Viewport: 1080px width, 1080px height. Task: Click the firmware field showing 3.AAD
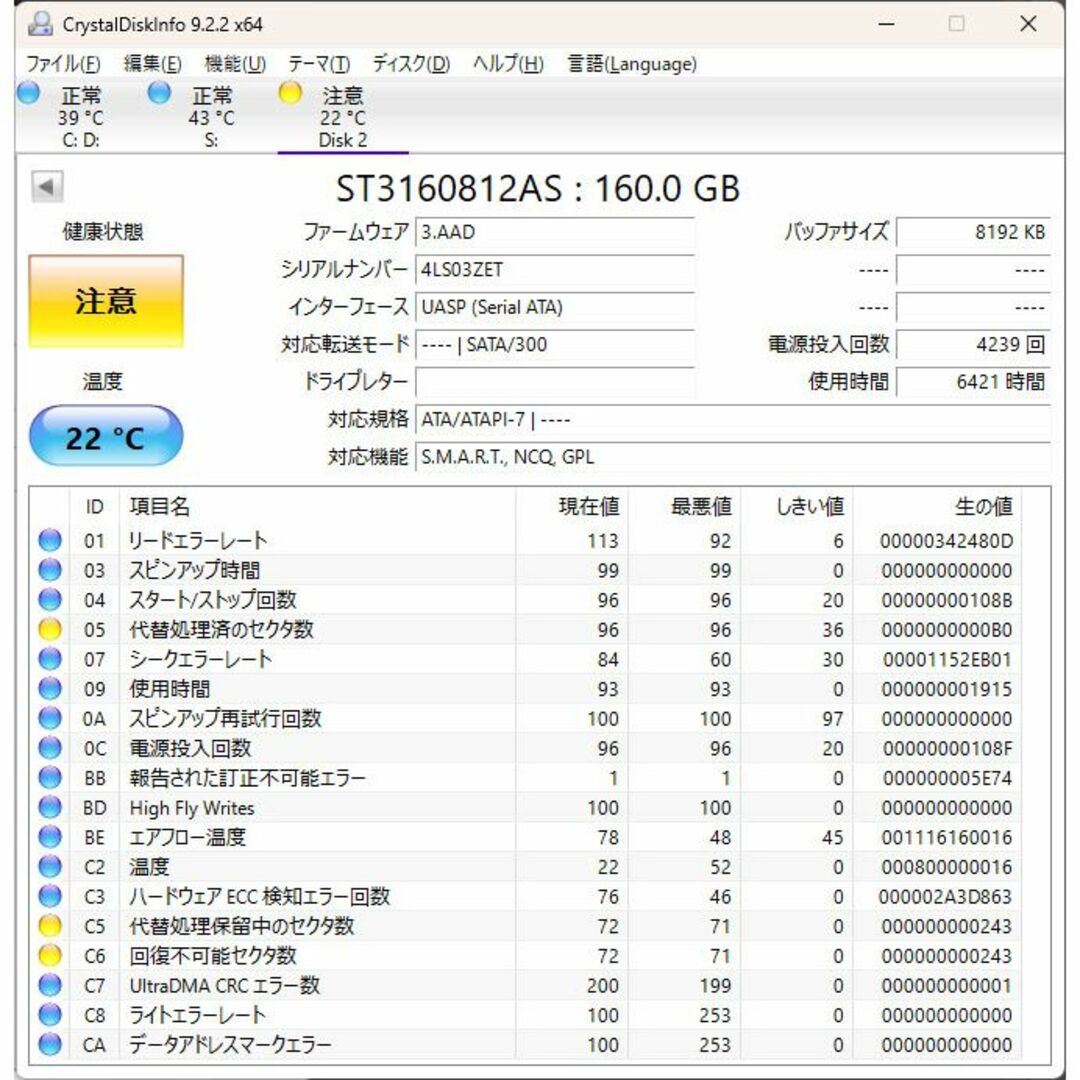555,232
